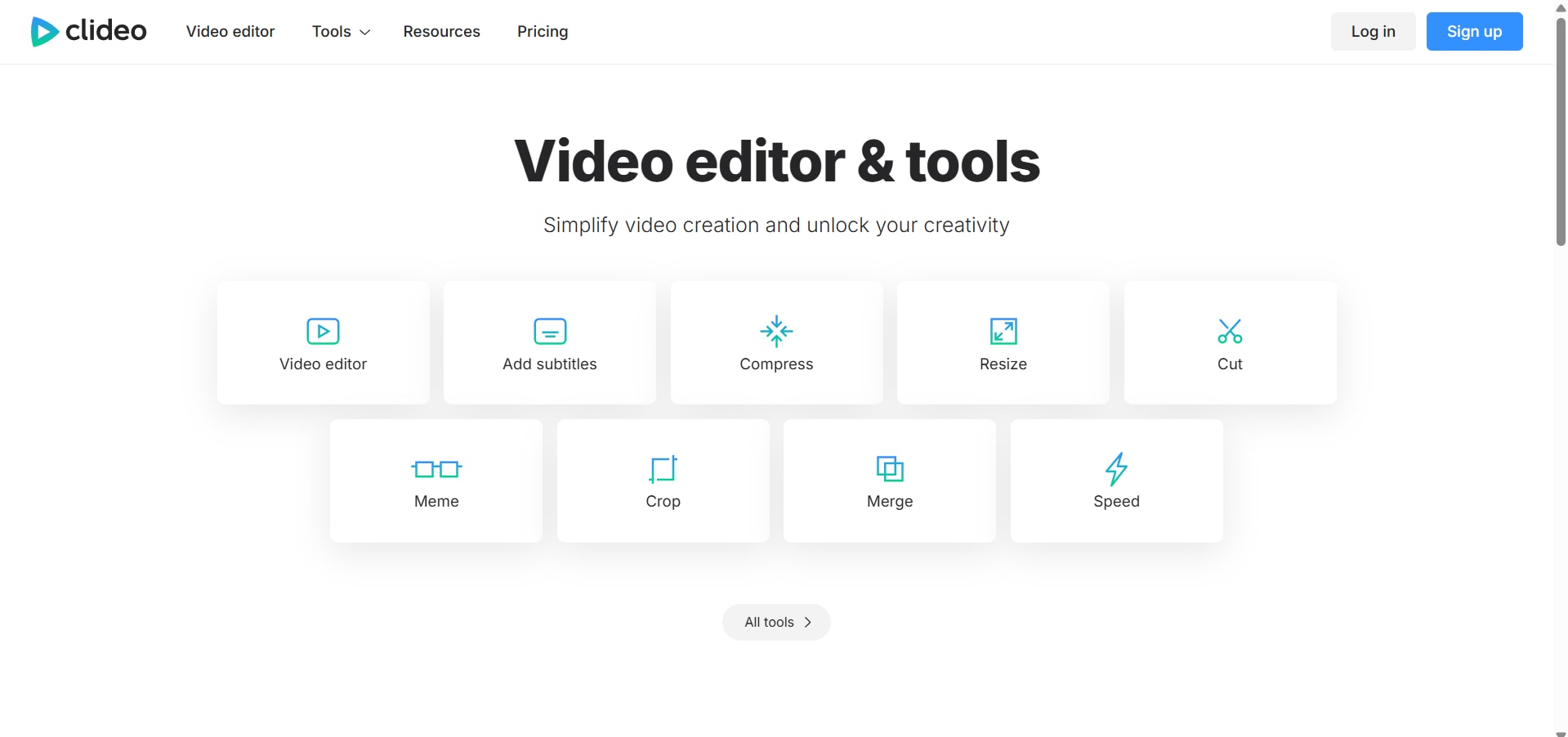Click the 'Add subtitles' card label
The width and height of the screenshot is (1568, 737).
click(x=550, y=364)
